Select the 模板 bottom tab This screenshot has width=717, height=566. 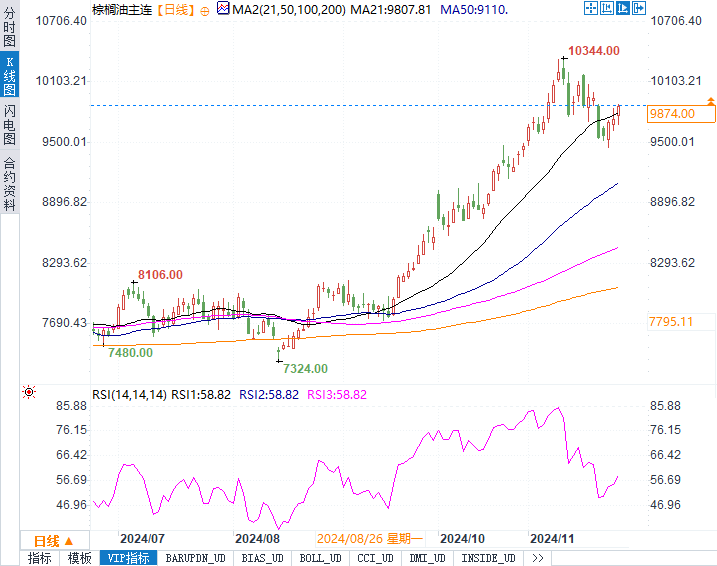[80, 558]
